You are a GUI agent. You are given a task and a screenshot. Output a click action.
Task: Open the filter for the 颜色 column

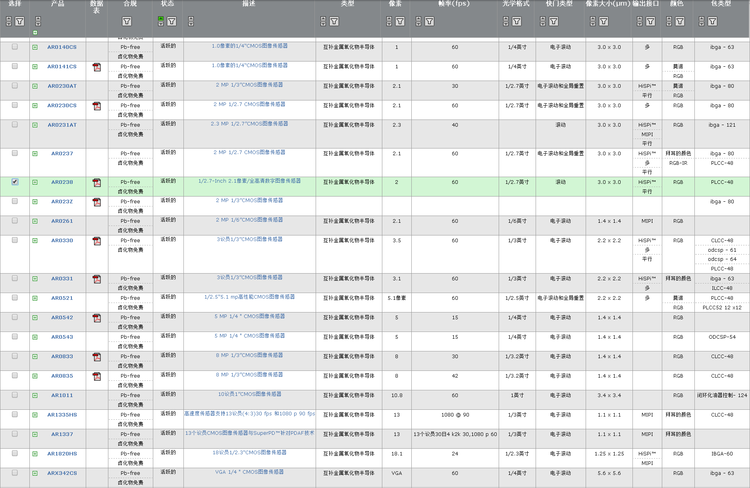[x=680, y=22]
